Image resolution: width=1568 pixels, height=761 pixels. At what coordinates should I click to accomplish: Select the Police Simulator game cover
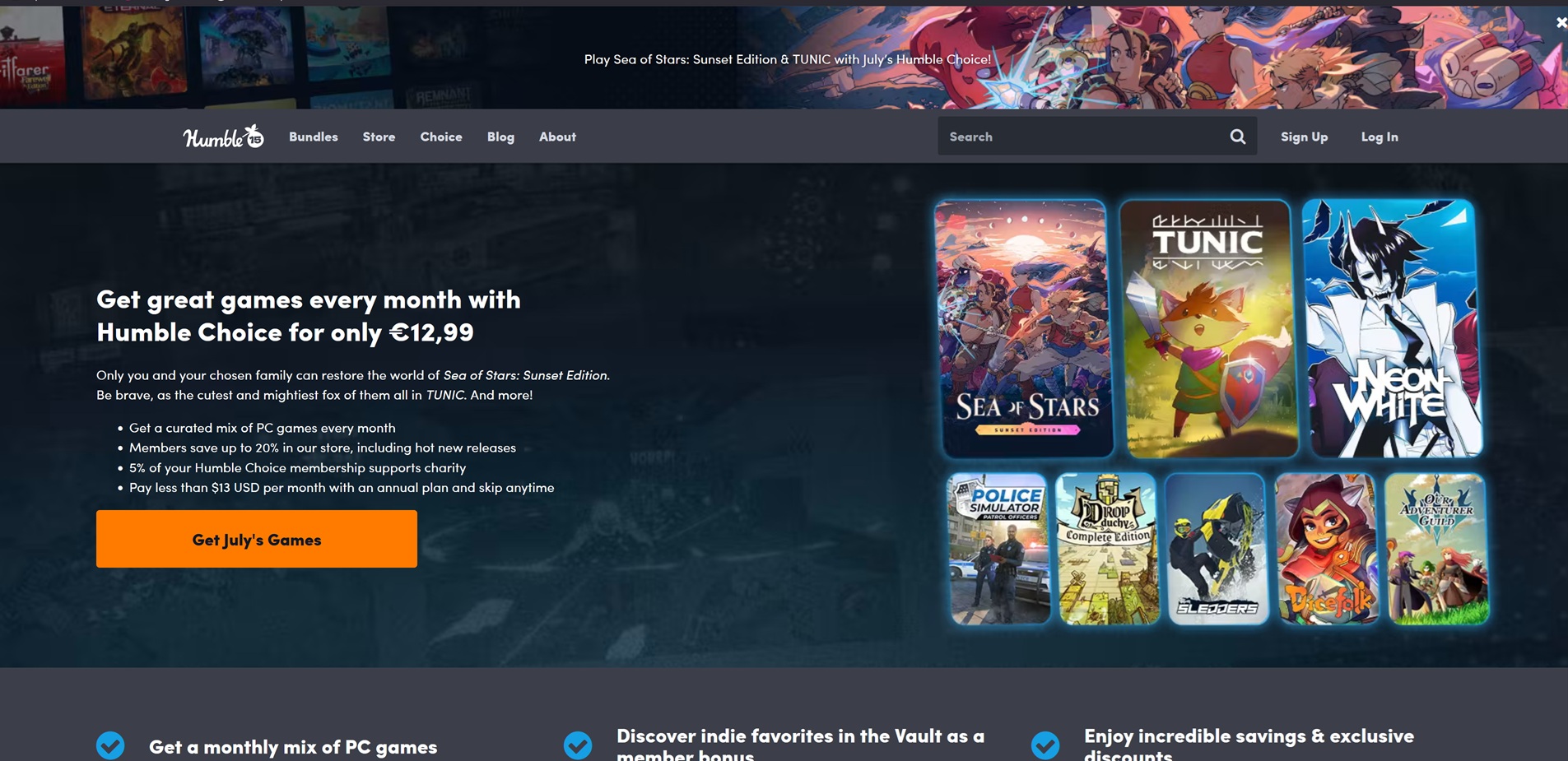point(999,549)
